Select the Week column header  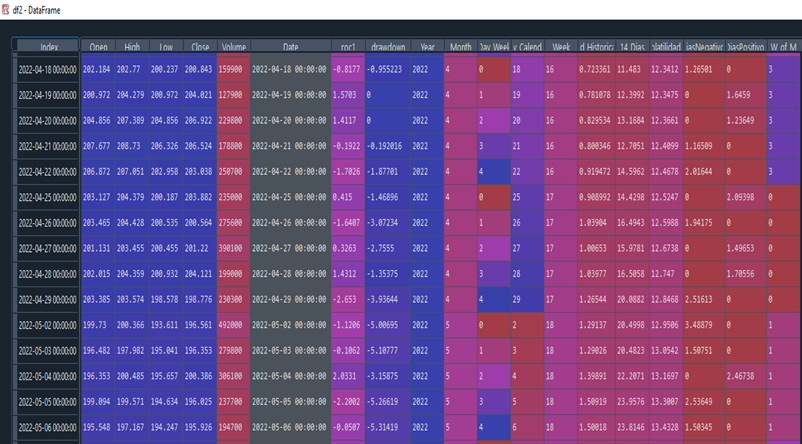[561, 47]
